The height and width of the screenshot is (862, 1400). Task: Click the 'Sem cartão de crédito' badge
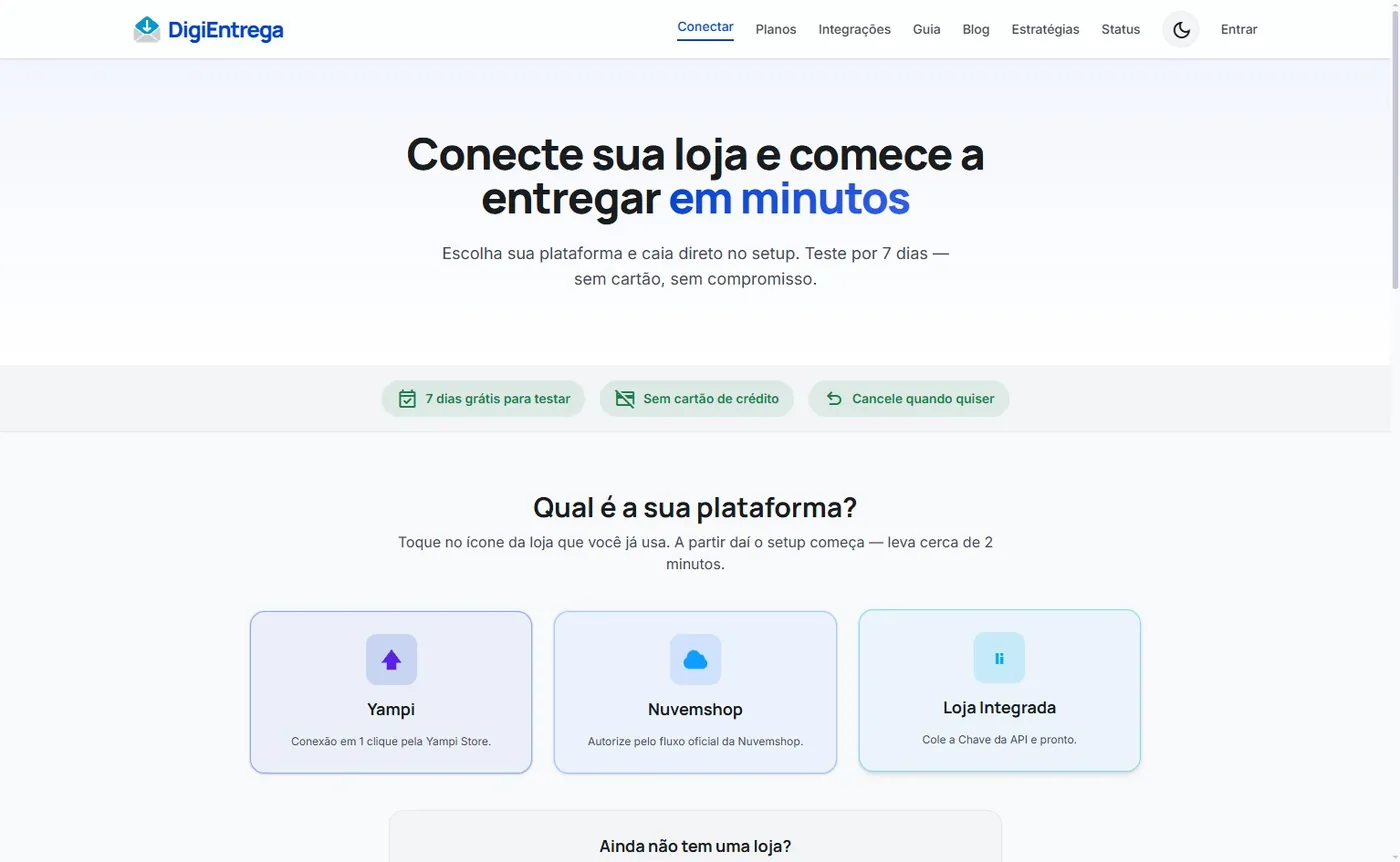(697, 399)
